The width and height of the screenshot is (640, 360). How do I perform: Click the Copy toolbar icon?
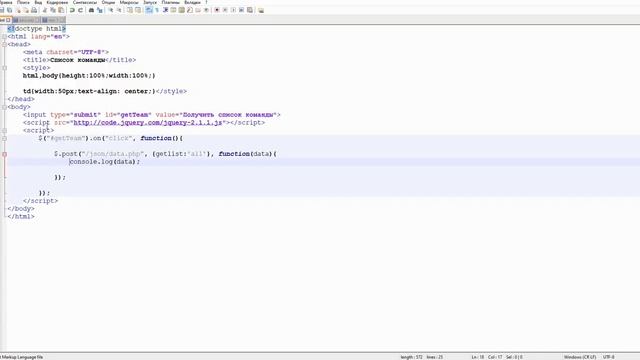pyautogui.click(x=53, y=10)
